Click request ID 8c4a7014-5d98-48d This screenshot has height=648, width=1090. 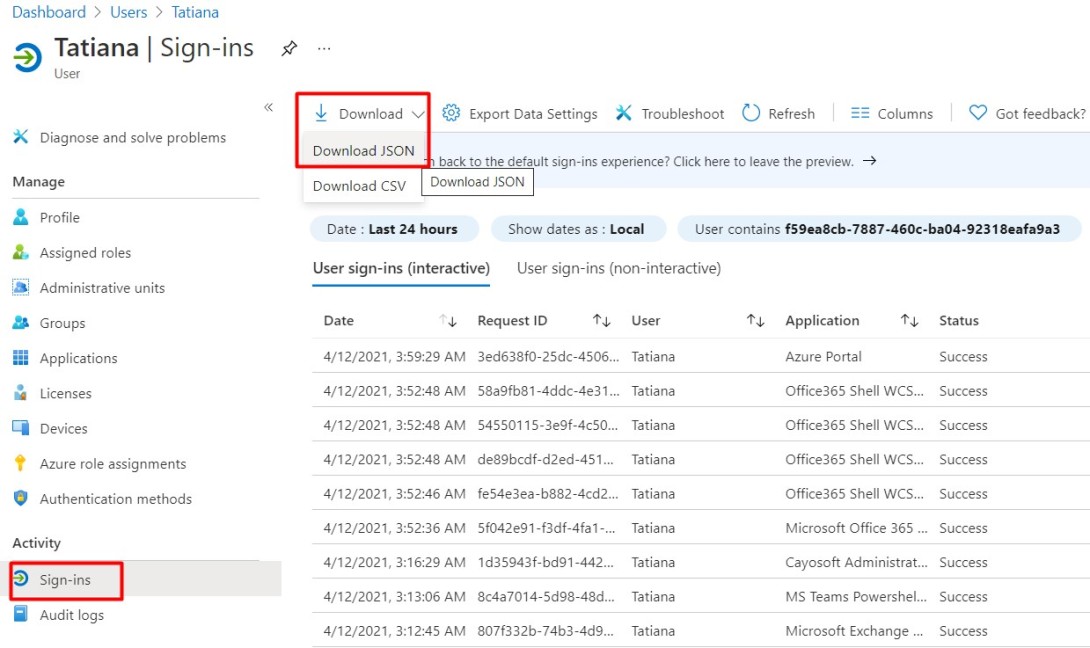(546, 597)
